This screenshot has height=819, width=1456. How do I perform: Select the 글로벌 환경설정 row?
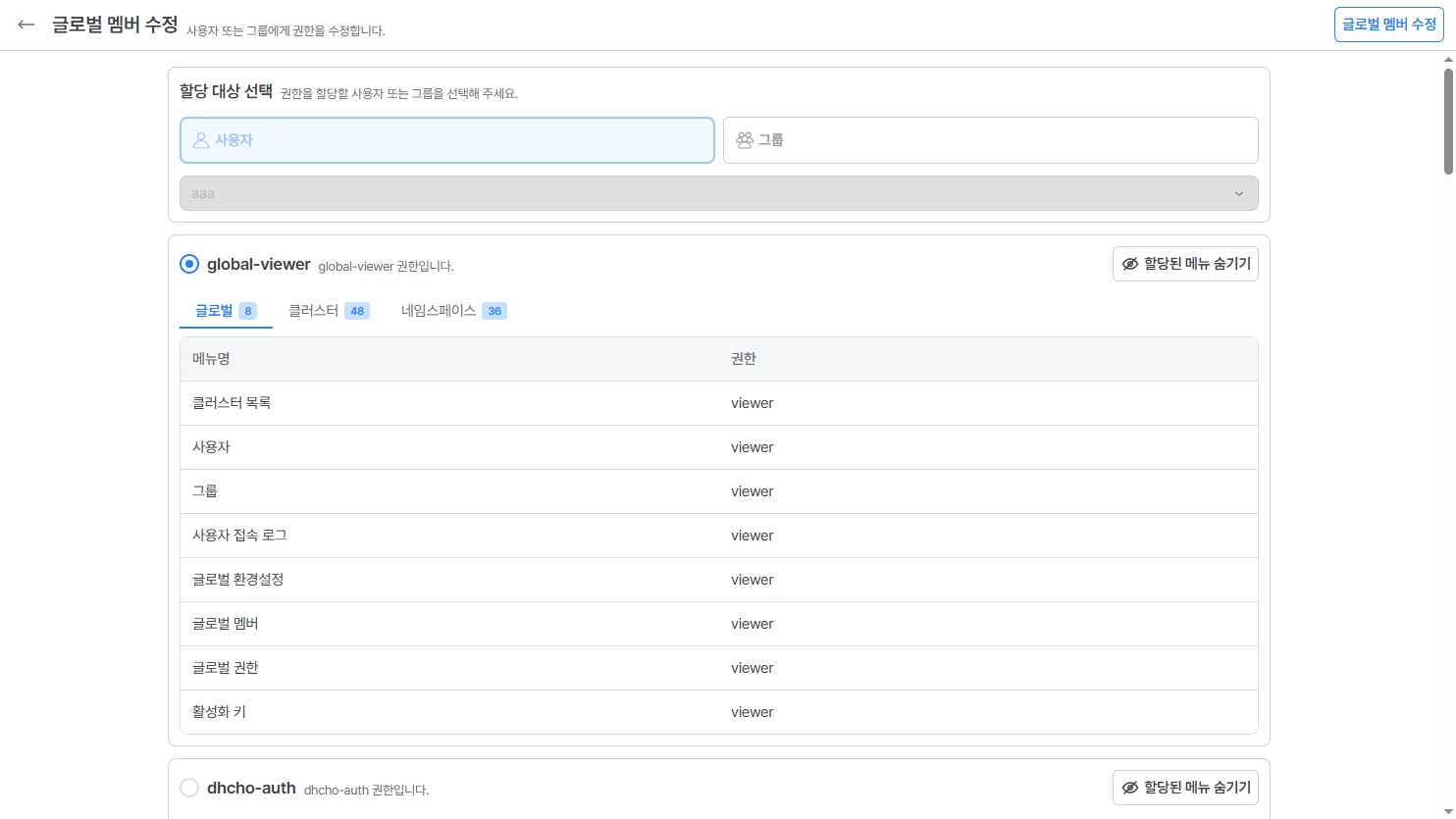(719, 580)
